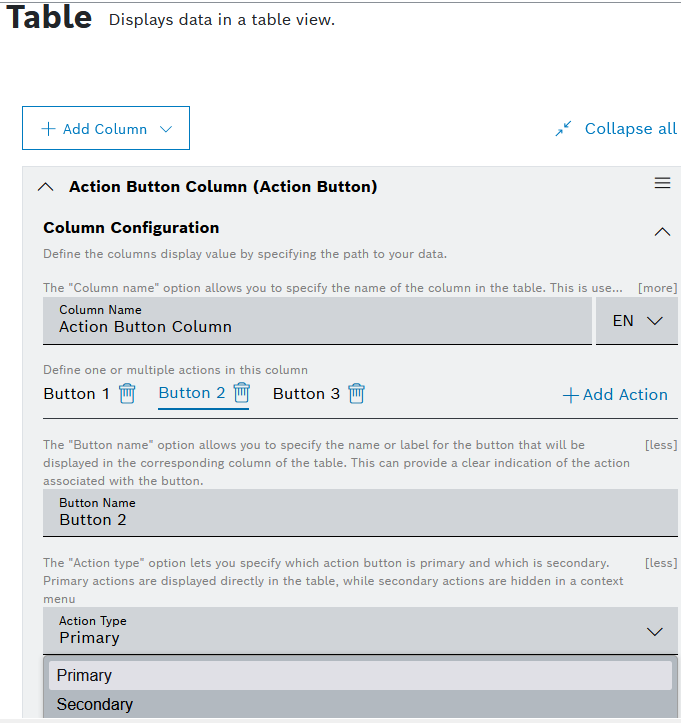Switch to the Button 1 tab
681x723 pixels.
[76, 394]
